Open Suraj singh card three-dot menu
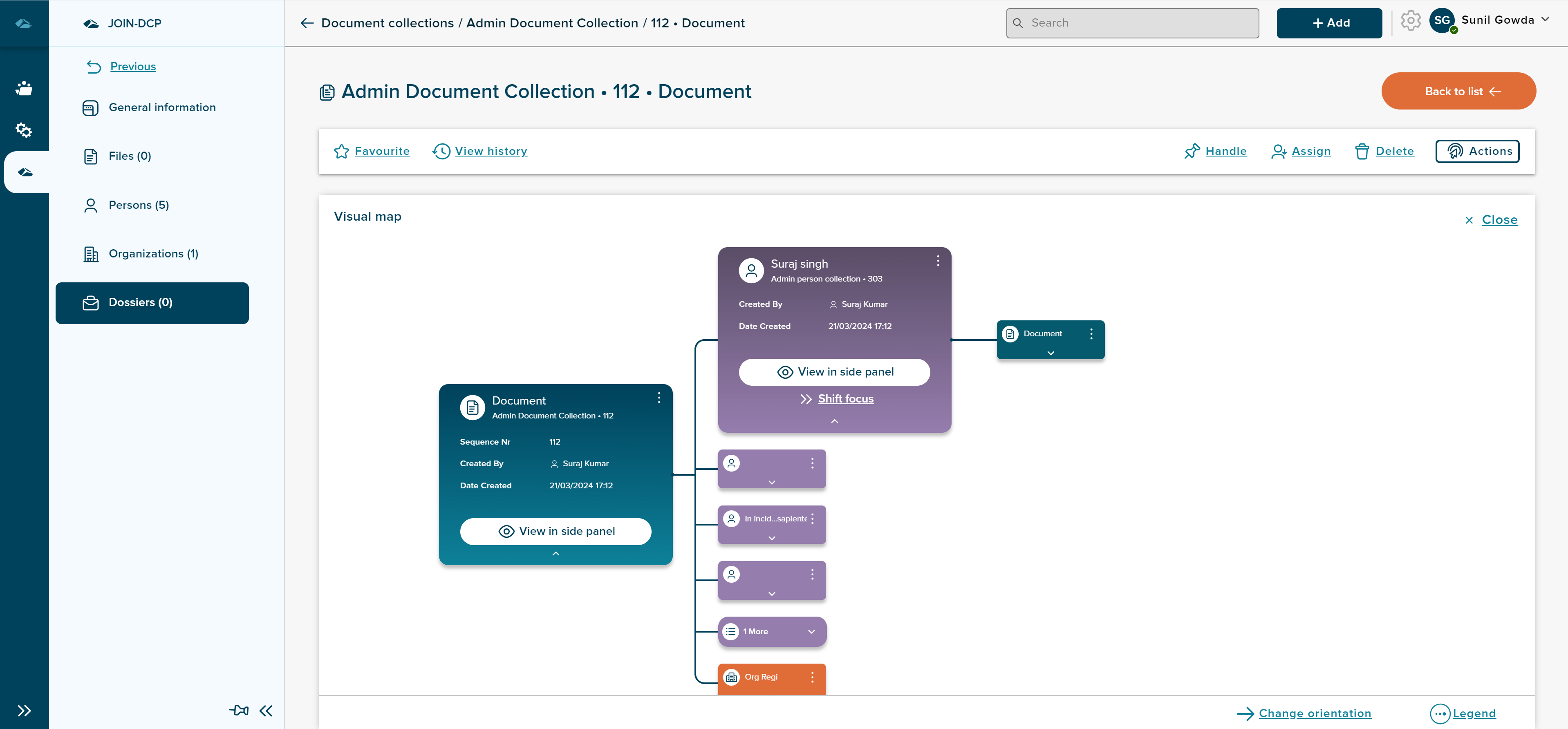The height and width of the screenshot is (729, 1568). click(937, 261)
